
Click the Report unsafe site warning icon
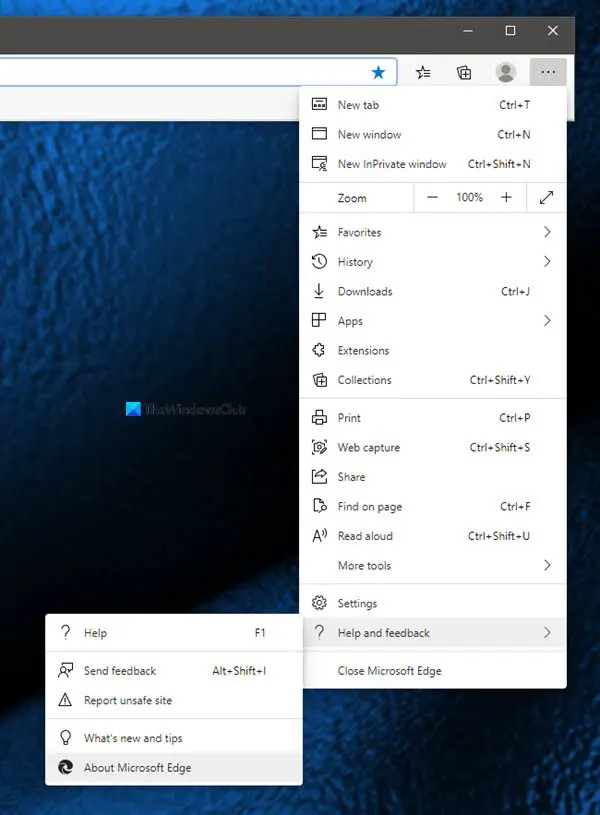65,700
